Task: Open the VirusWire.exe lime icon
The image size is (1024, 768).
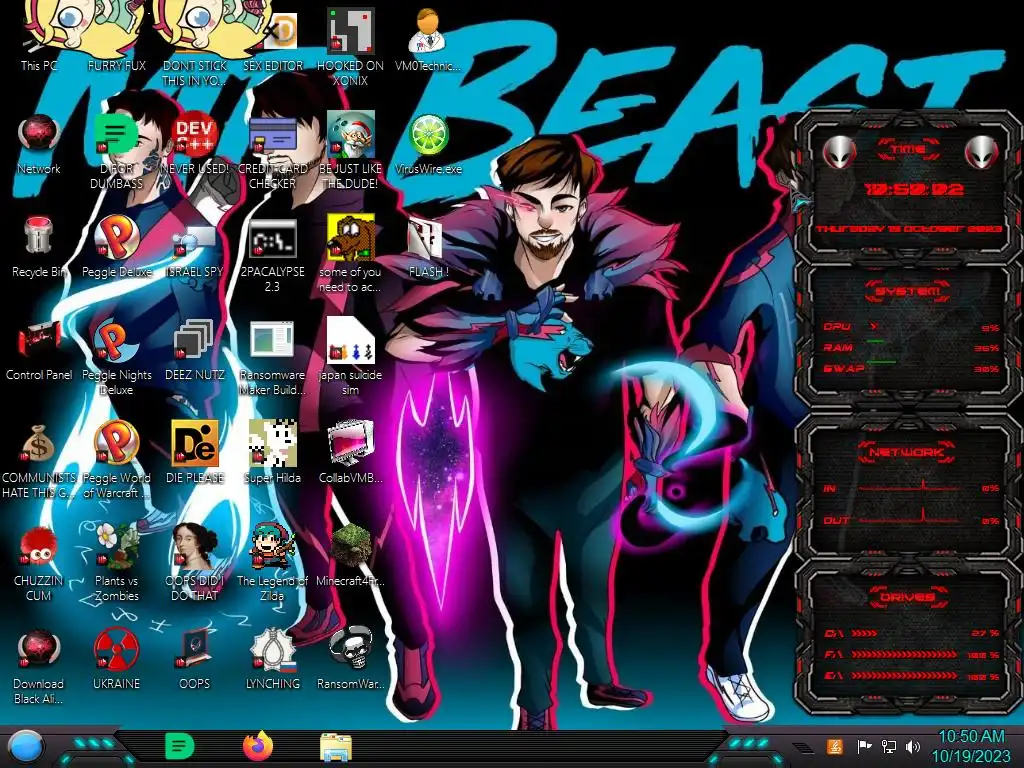Action: 428,144
